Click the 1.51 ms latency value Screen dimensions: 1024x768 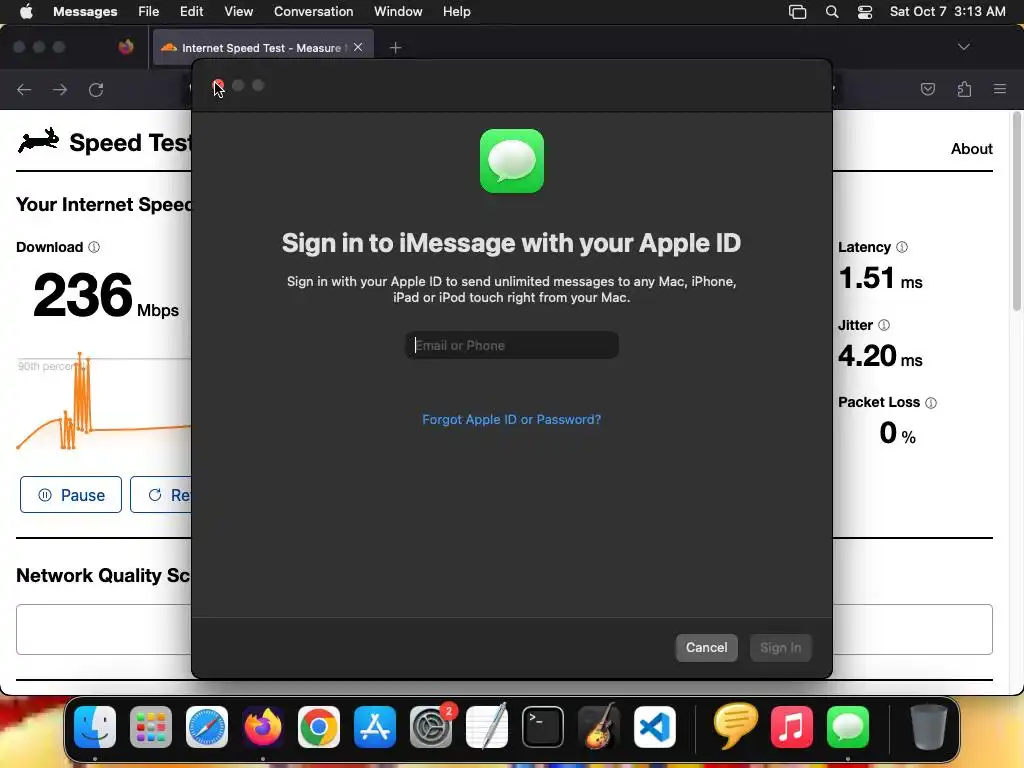(x=880, y=279)
